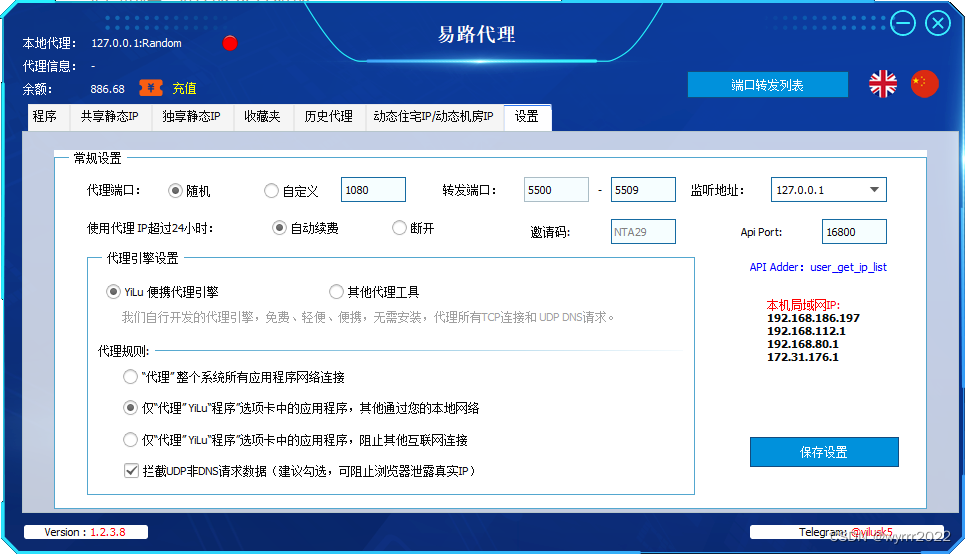Open the 程序 tab
This screenshot has width=967, height=554.
point(44,117)
